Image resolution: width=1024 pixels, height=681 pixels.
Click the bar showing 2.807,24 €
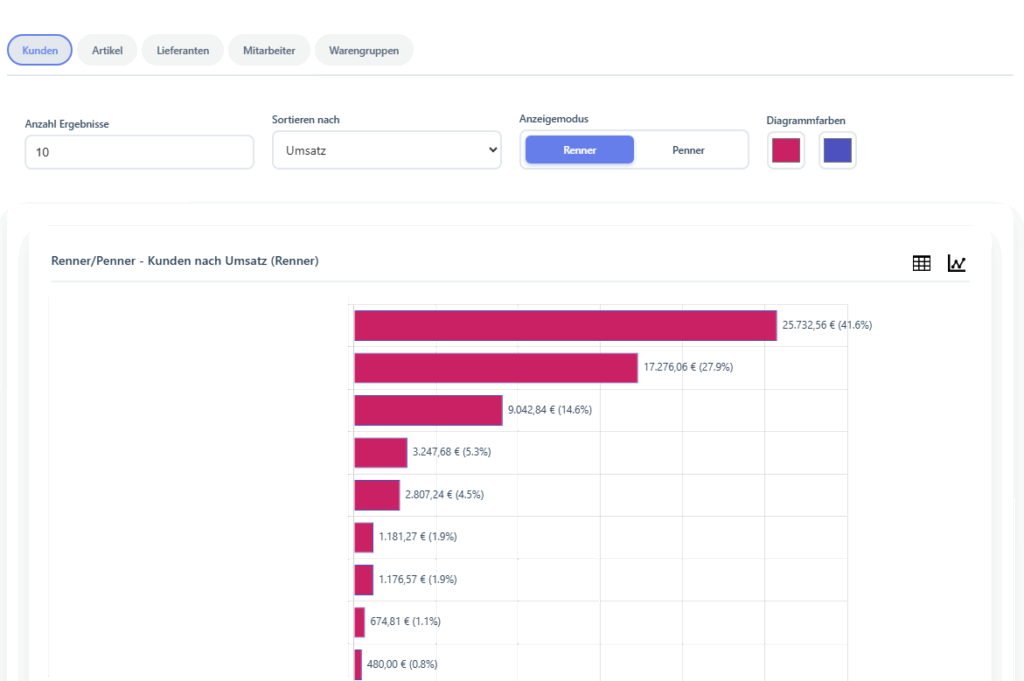point(376,495)
